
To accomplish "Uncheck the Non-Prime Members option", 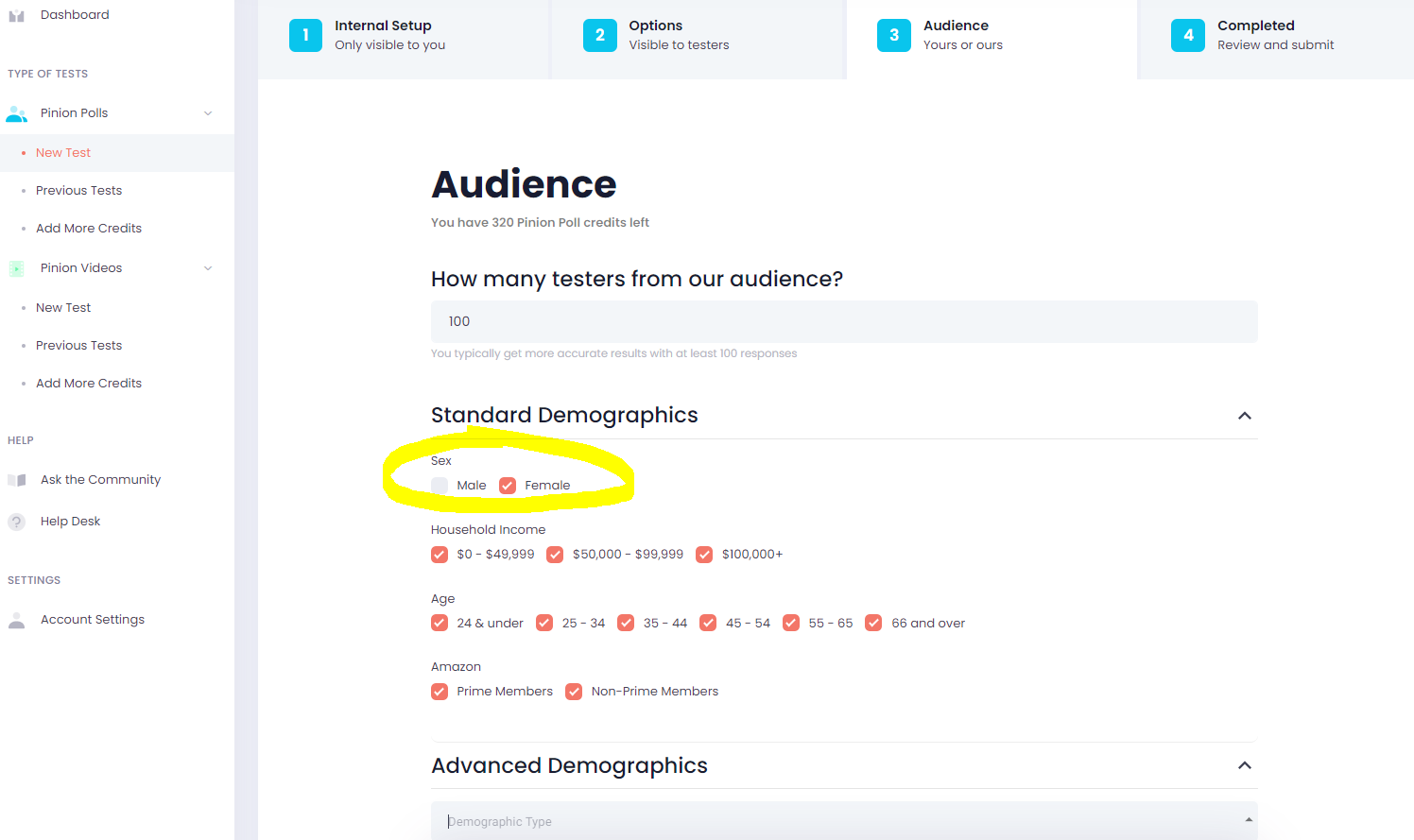I will 574,691.
